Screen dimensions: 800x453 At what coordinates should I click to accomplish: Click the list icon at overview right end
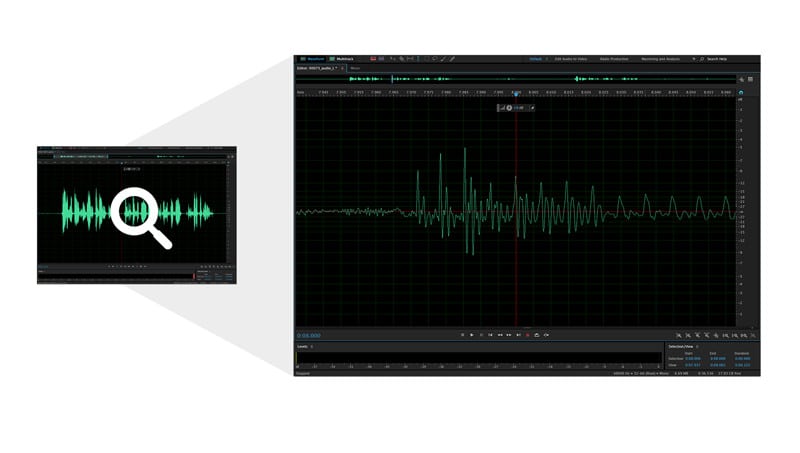[x=751, y=79]
